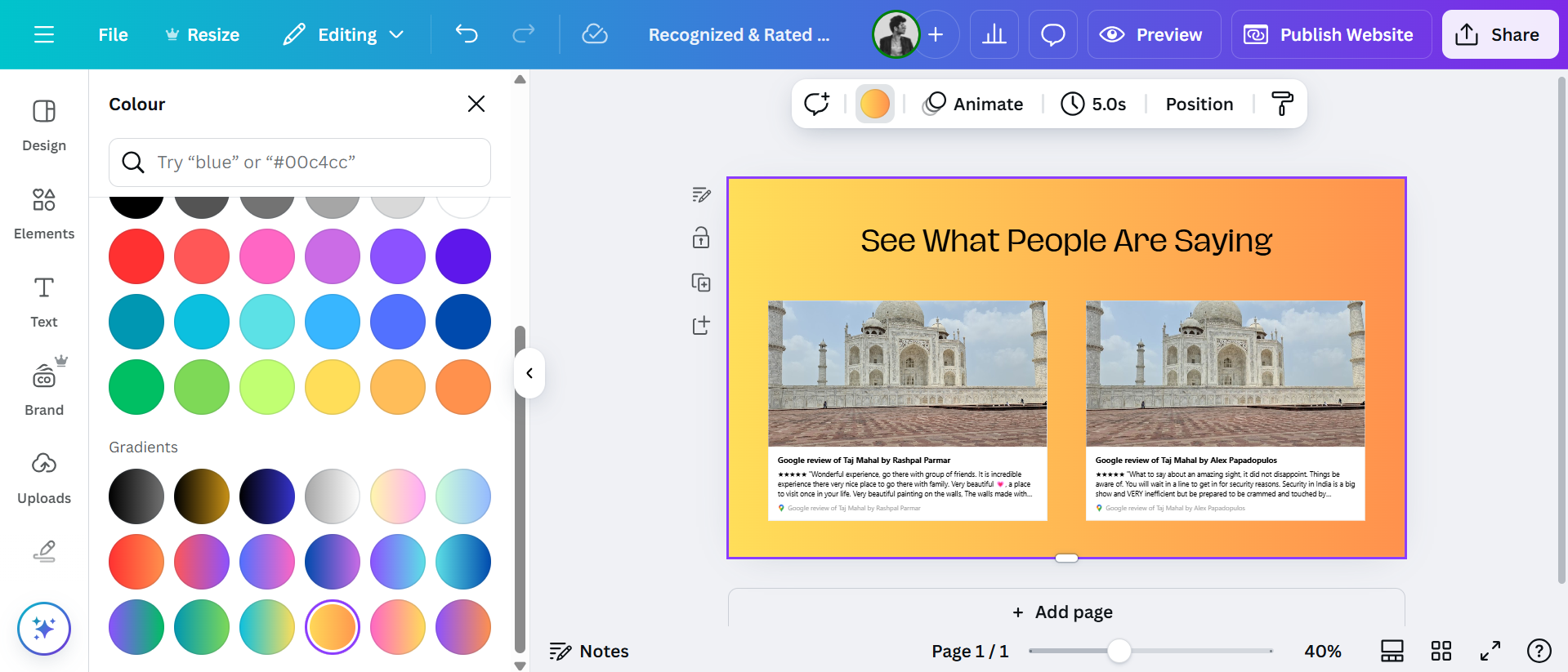Select the black to gold gradient
The height and width of the screenshot is (672, 1568).
click(202, 496)
